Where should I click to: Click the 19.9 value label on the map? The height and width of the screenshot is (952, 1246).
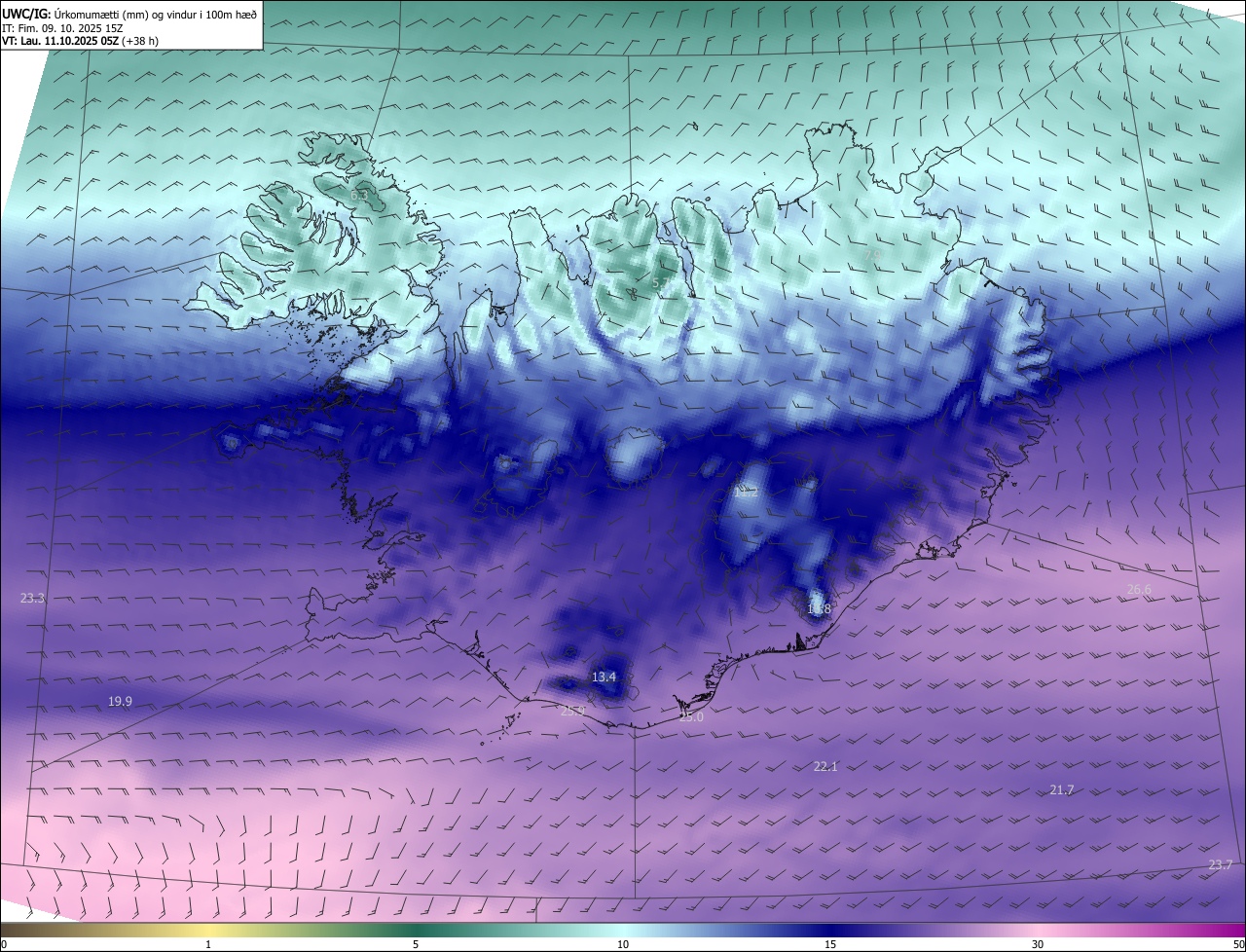pos(120,701)
